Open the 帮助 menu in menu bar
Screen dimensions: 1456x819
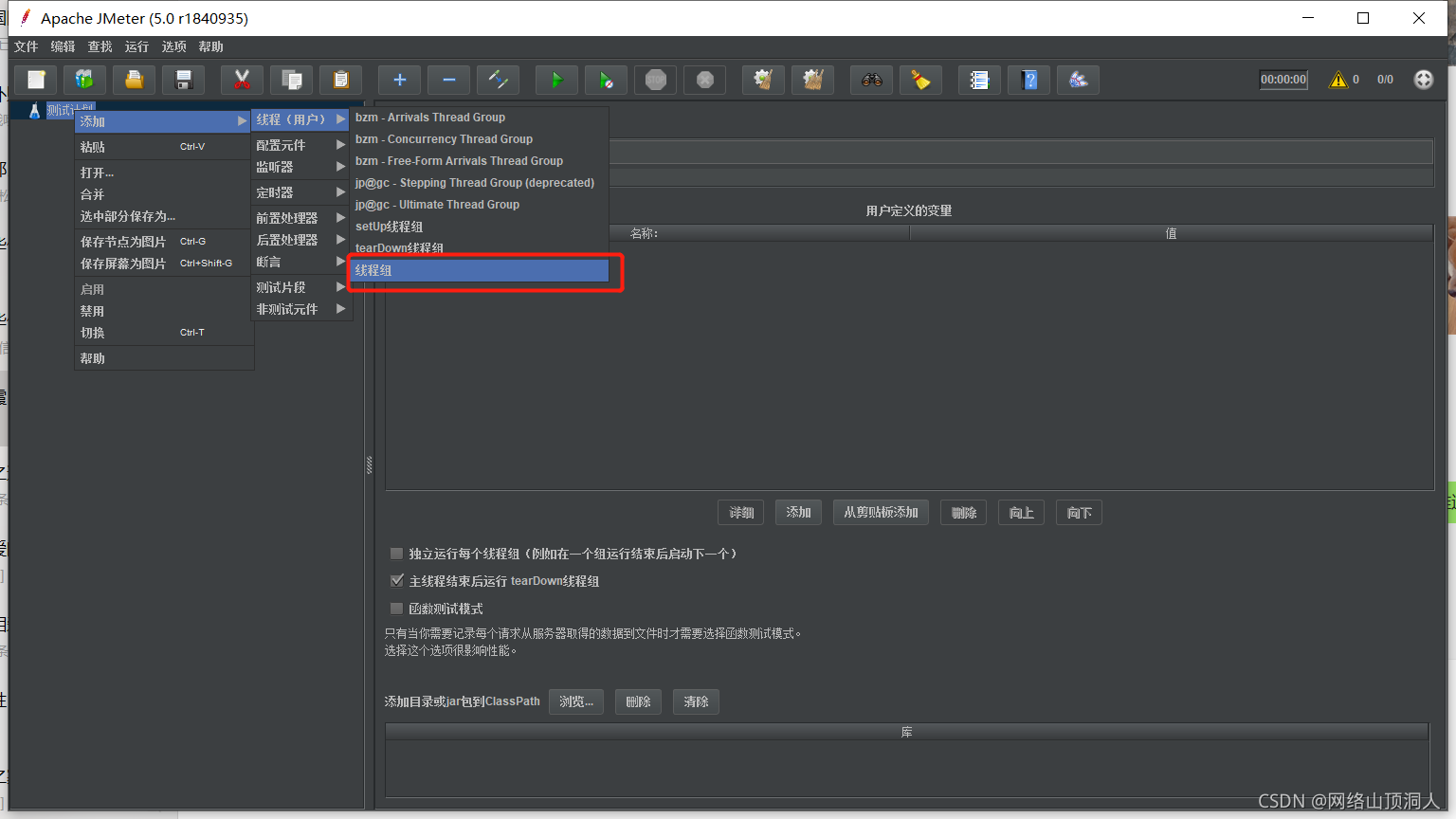(210, 46)
